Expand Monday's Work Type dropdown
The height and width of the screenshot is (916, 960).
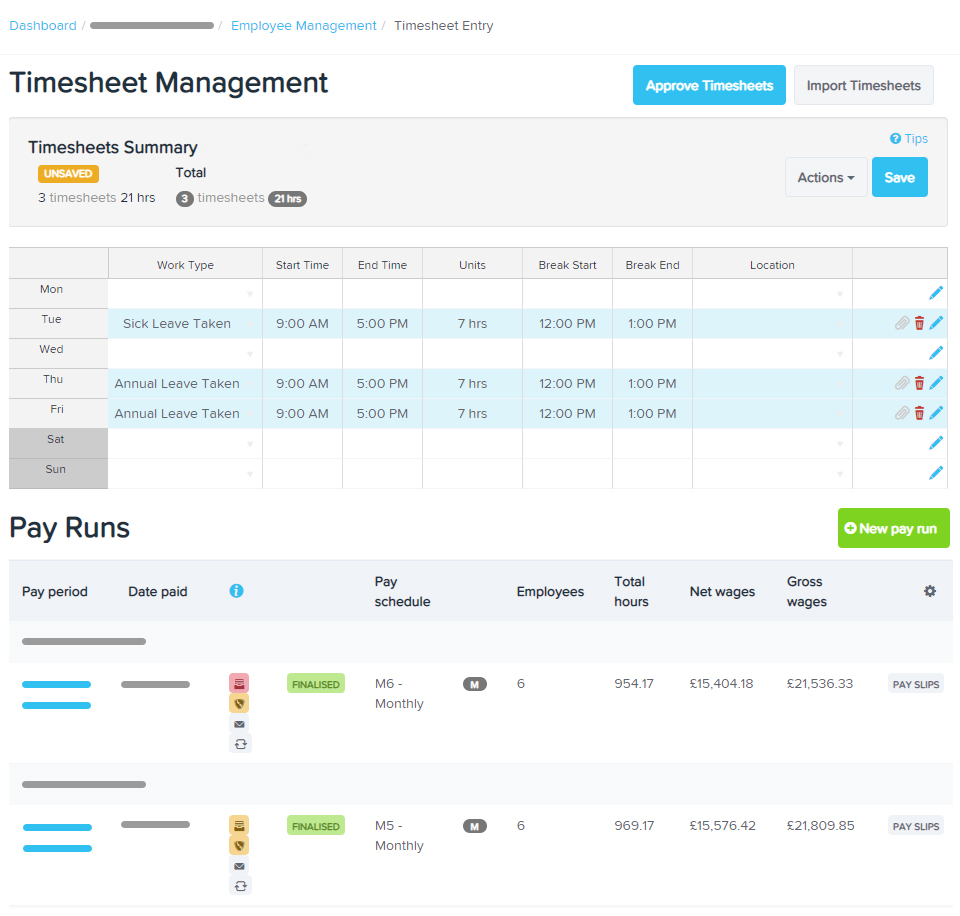pos(250,294)
